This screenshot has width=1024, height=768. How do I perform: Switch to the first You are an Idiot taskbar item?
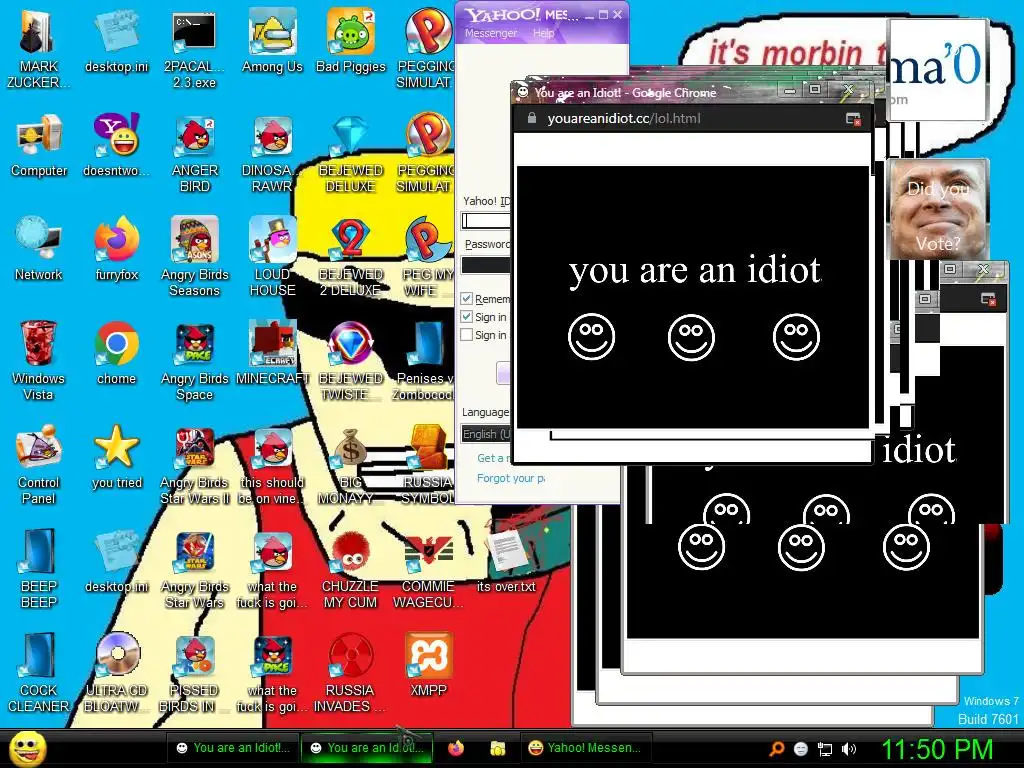(233, 748)
